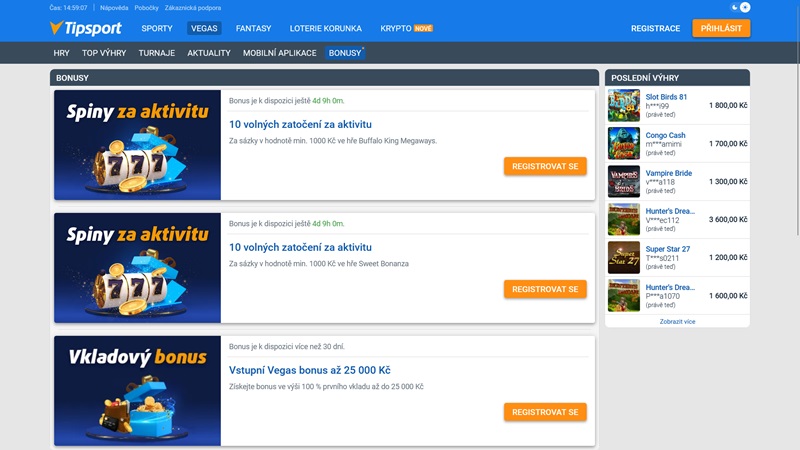Click the POSLEDNÍ VÝHRY panel header
Image resolution: width=800 pixels, height=450 pixels.
[x=677, y=78]
